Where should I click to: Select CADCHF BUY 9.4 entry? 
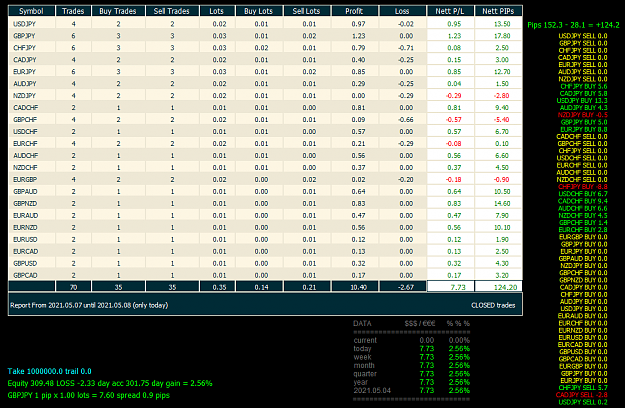(x=582, y=201)
